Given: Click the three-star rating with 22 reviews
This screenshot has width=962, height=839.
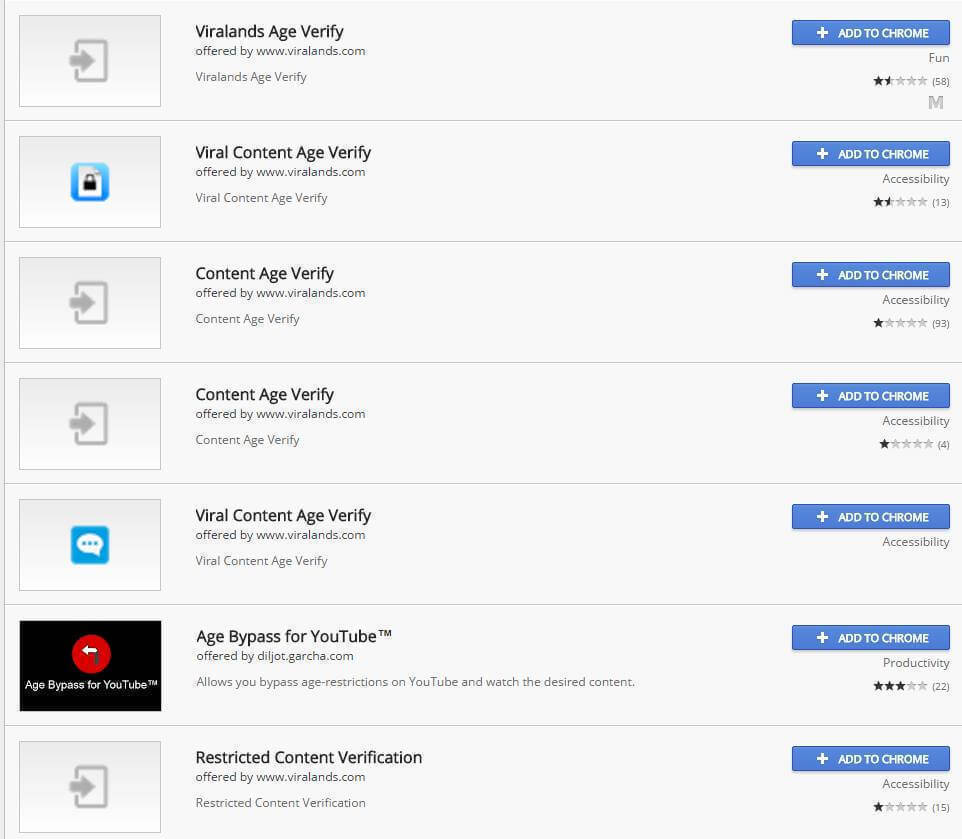Looking at the screenshot, I should tap(911, 686).
